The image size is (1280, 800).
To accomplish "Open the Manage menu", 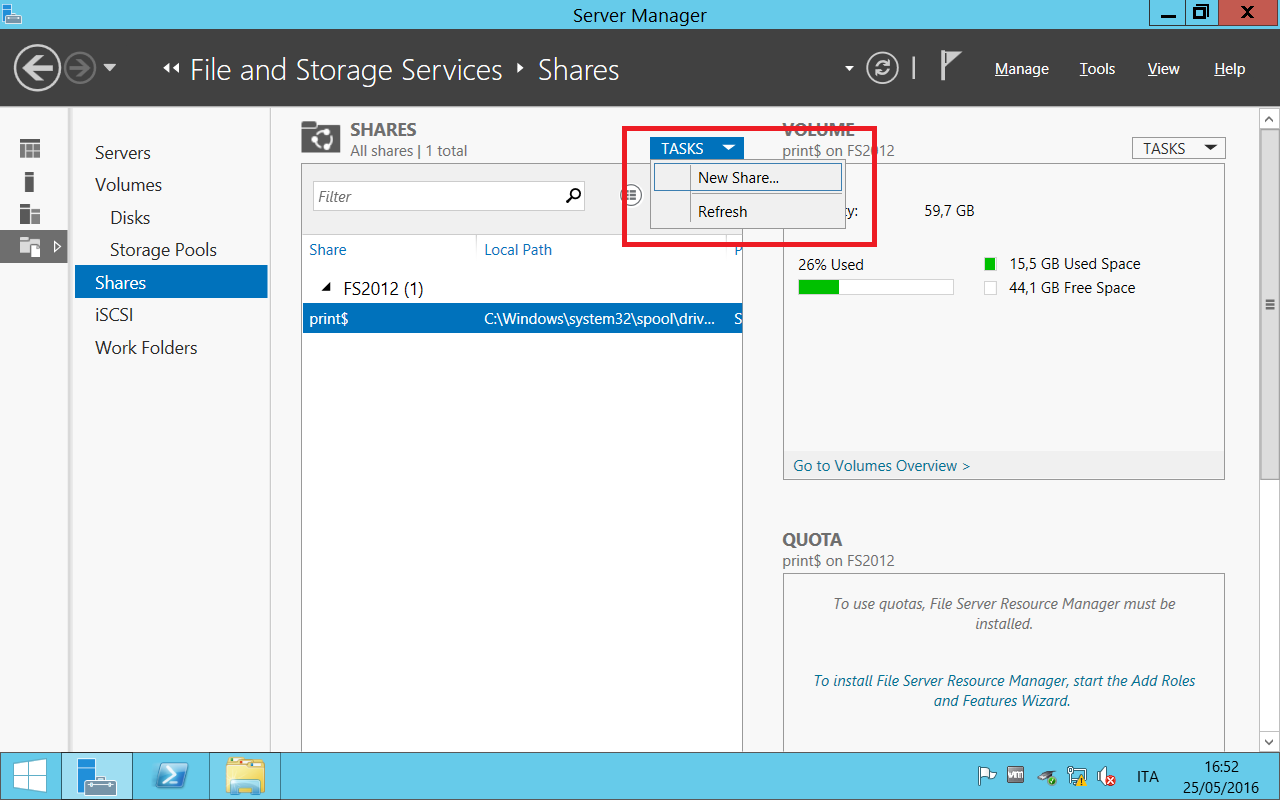I will click(1021, 69).
